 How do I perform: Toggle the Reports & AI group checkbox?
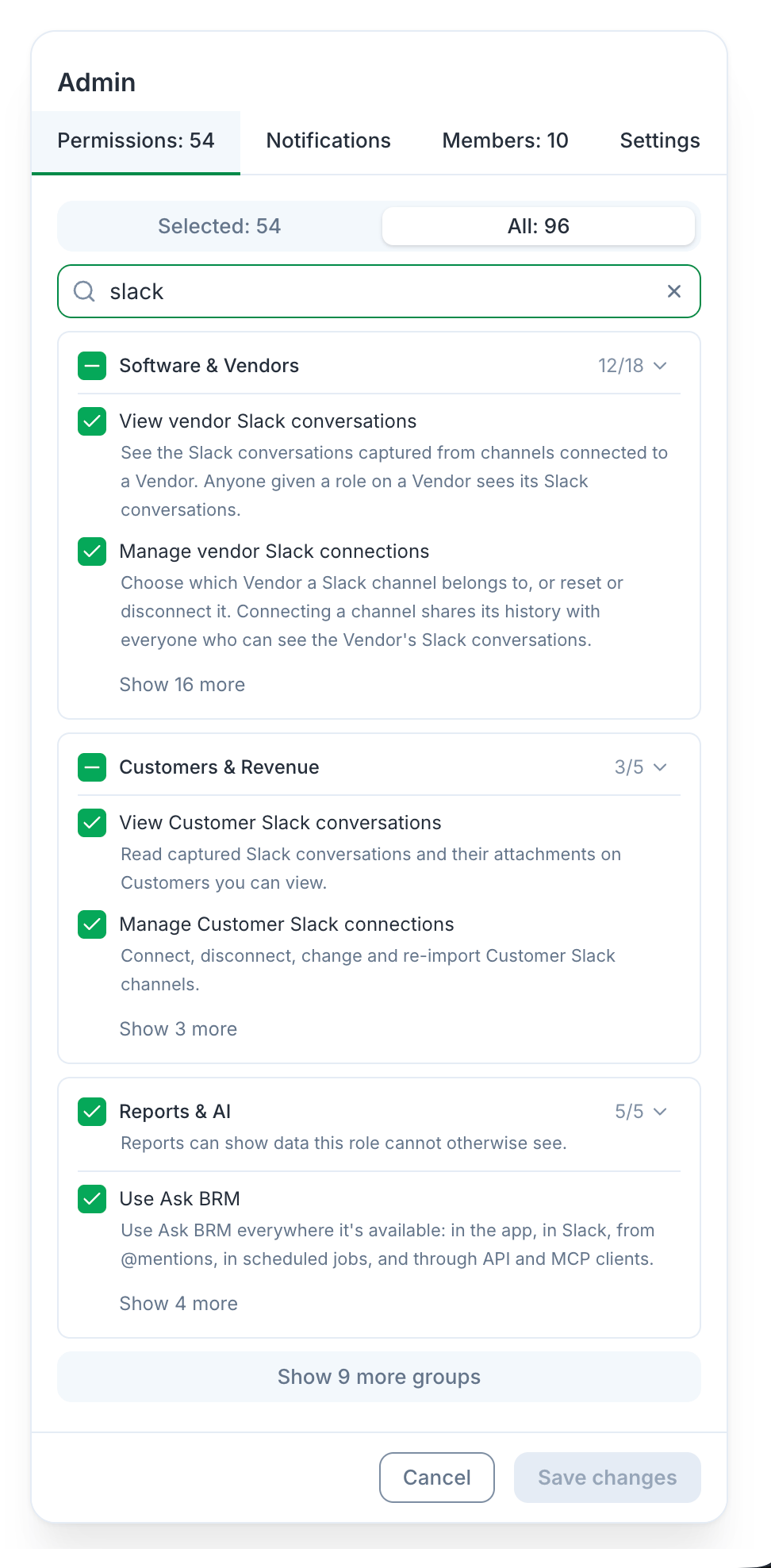pos(92,1112)
